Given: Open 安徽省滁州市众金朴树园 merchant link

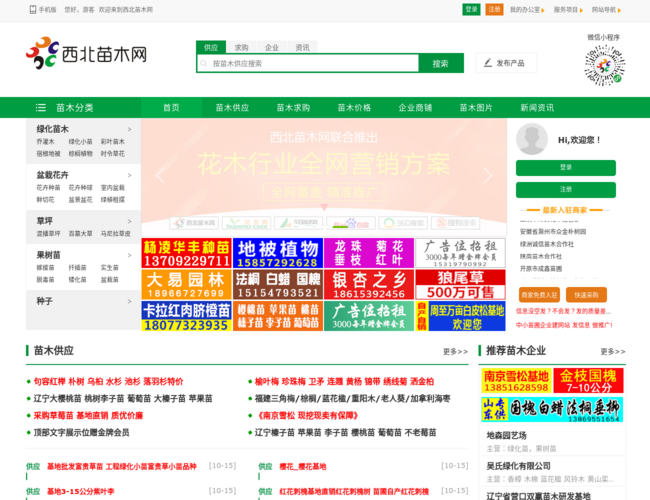Looking at the screenshot, I should point(553,231).
